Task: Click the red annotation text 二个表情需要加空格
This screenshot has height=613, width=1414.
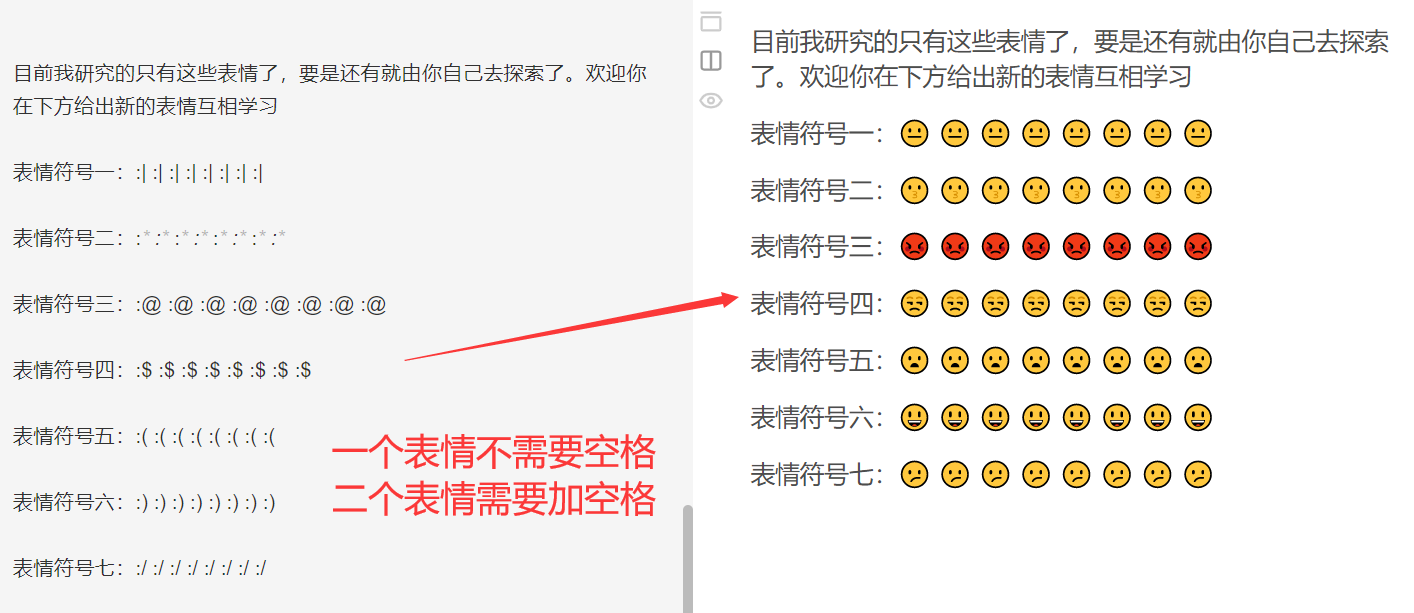Action: click(494, 498)
